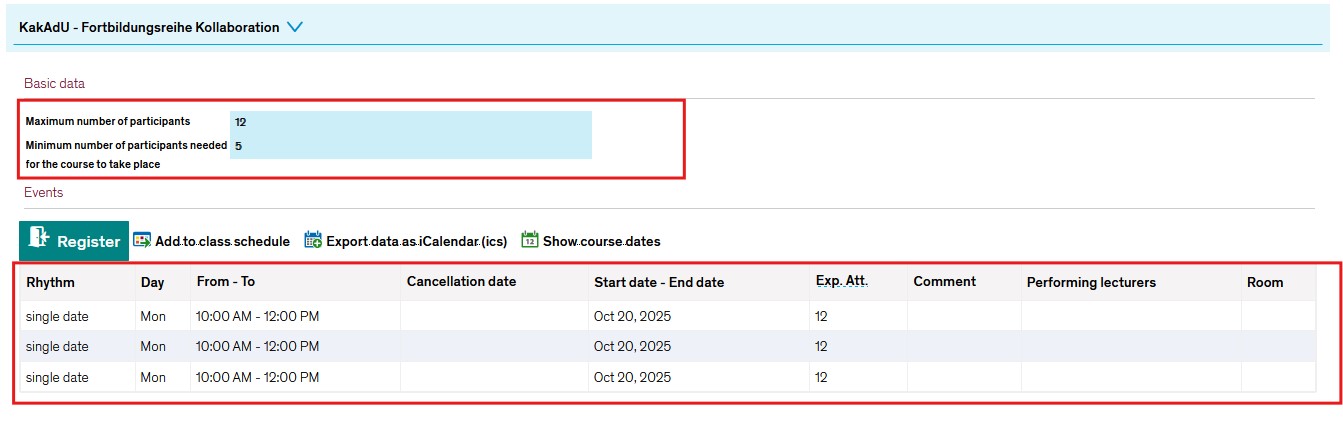1343x422 pixels.
Task: Click the iCalendar export calendar icon
Action: [x=313, y=241]
